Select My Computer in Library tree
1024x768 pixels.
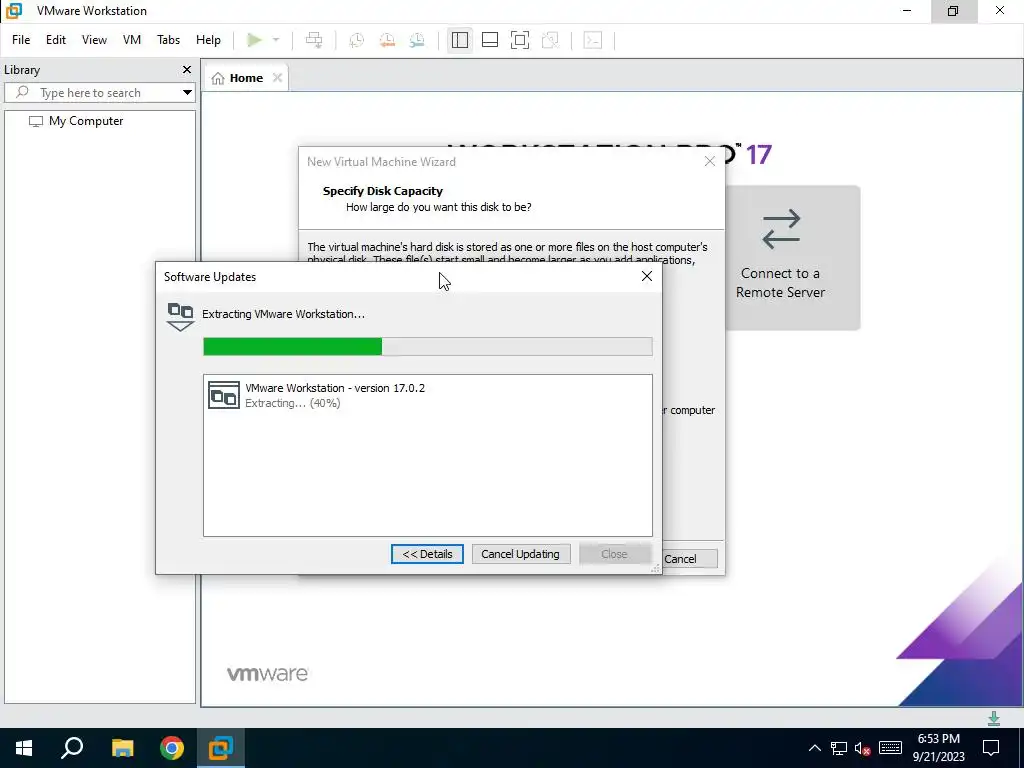(x=76, y=121)
